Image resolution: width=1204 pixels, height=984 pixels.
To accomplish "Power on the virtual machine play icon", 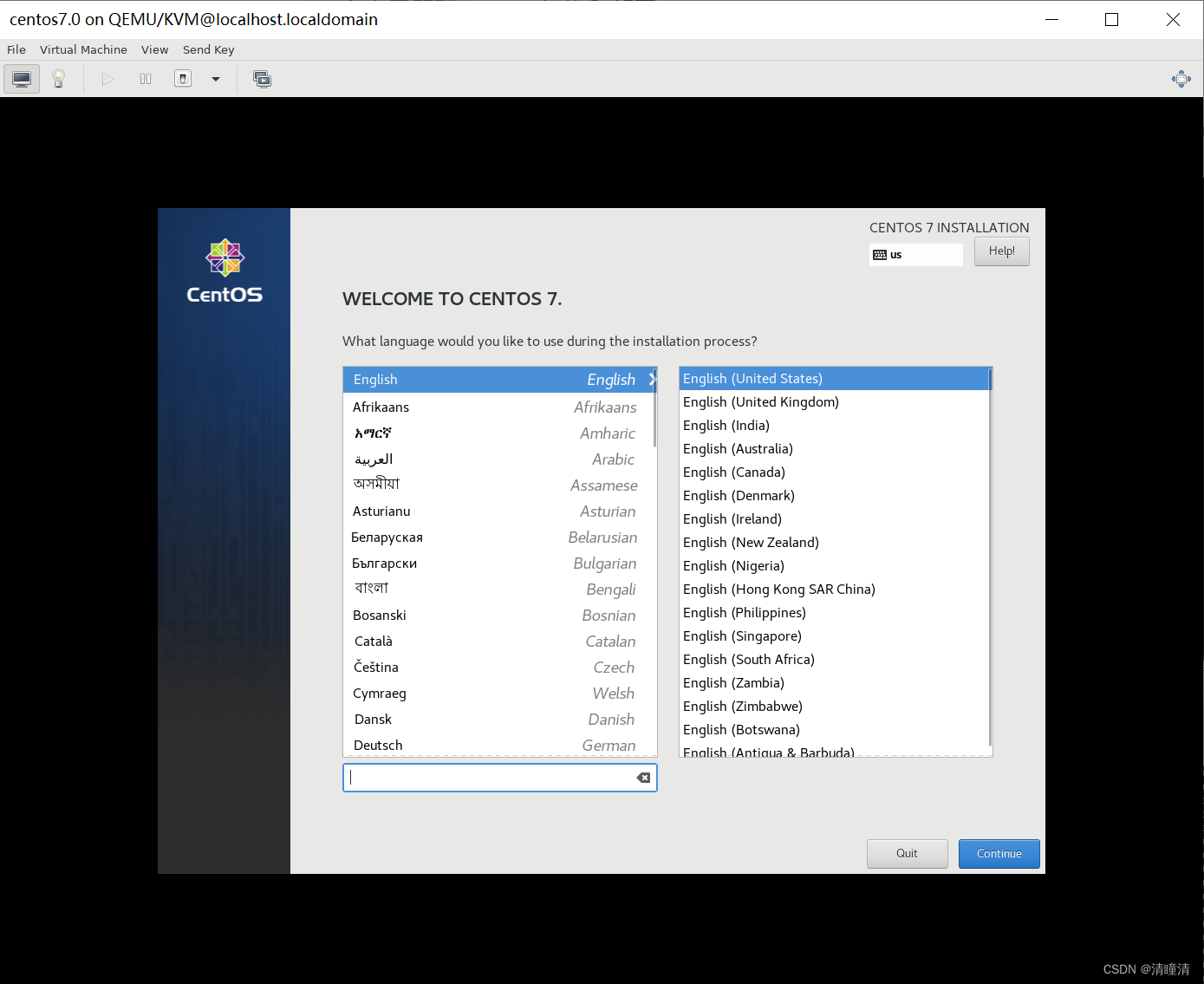I will [107, 79].
